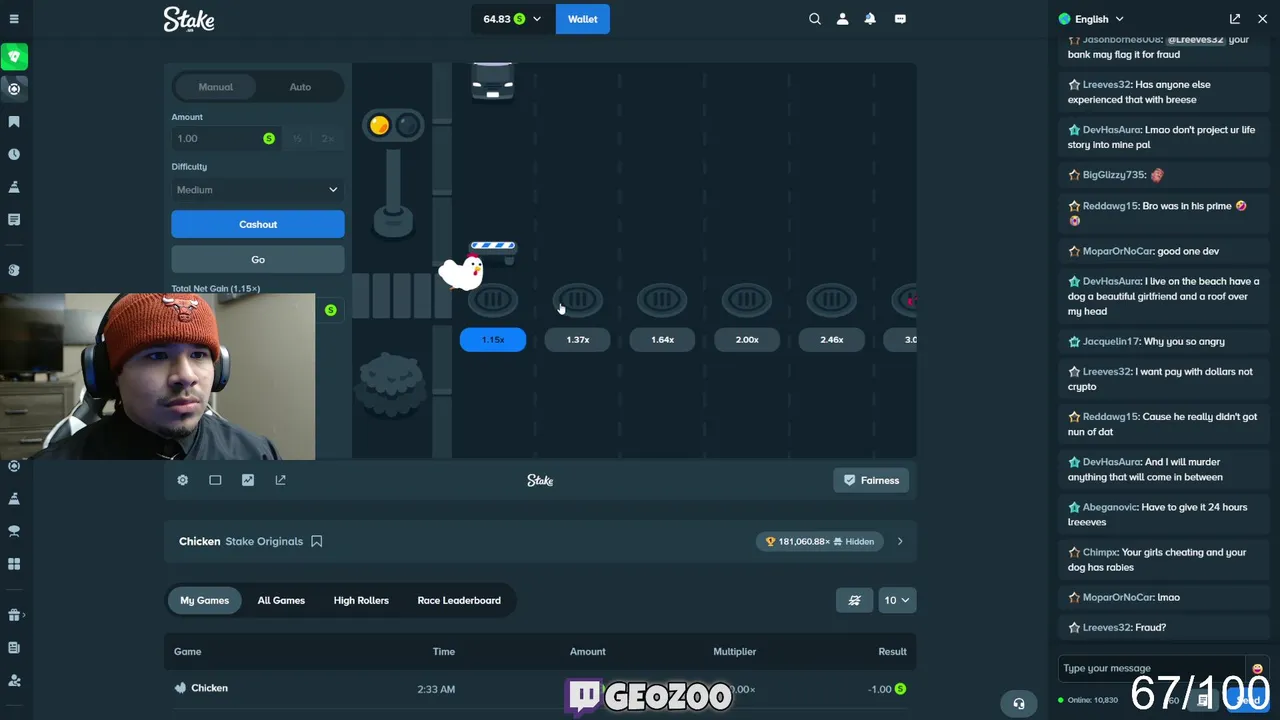Open the 10 rows-per-page dropdown
This screenshot has height=720, width=1280.
point(896,600)
